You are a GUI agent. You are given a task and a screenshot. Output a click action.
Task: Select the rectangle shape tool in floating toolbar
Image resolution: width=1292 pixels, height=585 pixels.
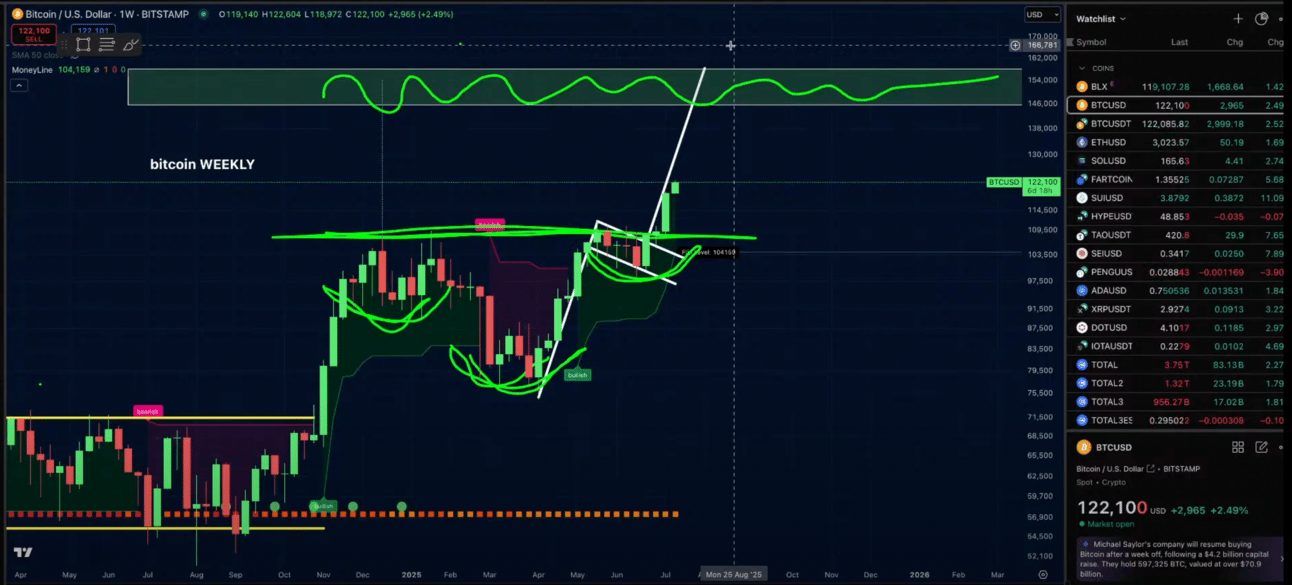pyautogui.click(x=83, y=45)
